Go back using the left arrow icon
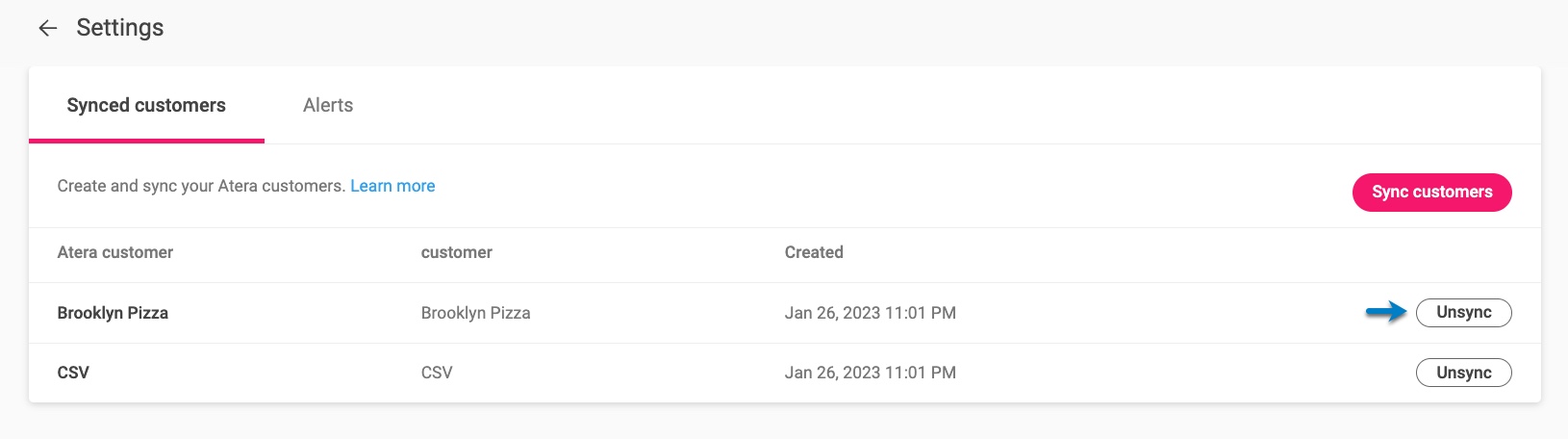Viewport: 1568px width, 439px height. 48,29
